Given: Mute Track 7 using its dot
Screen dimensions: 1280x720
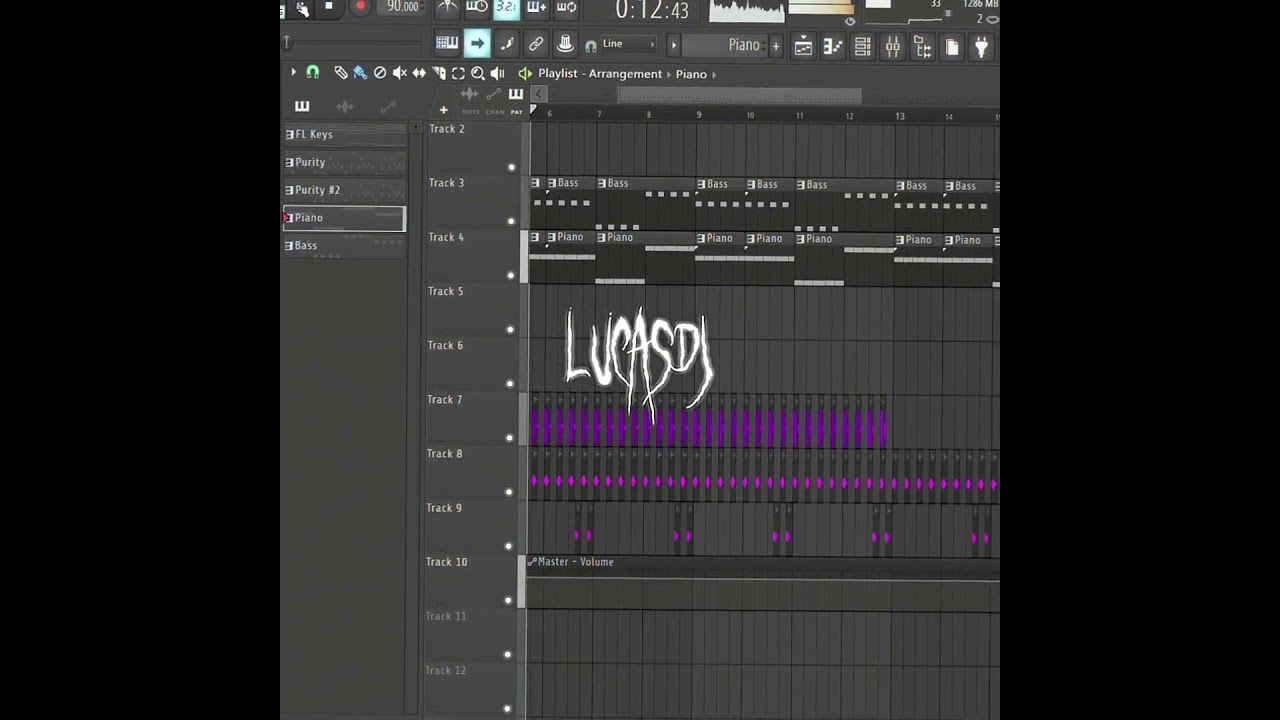Looking at the screenshot, I should [511, 438].
